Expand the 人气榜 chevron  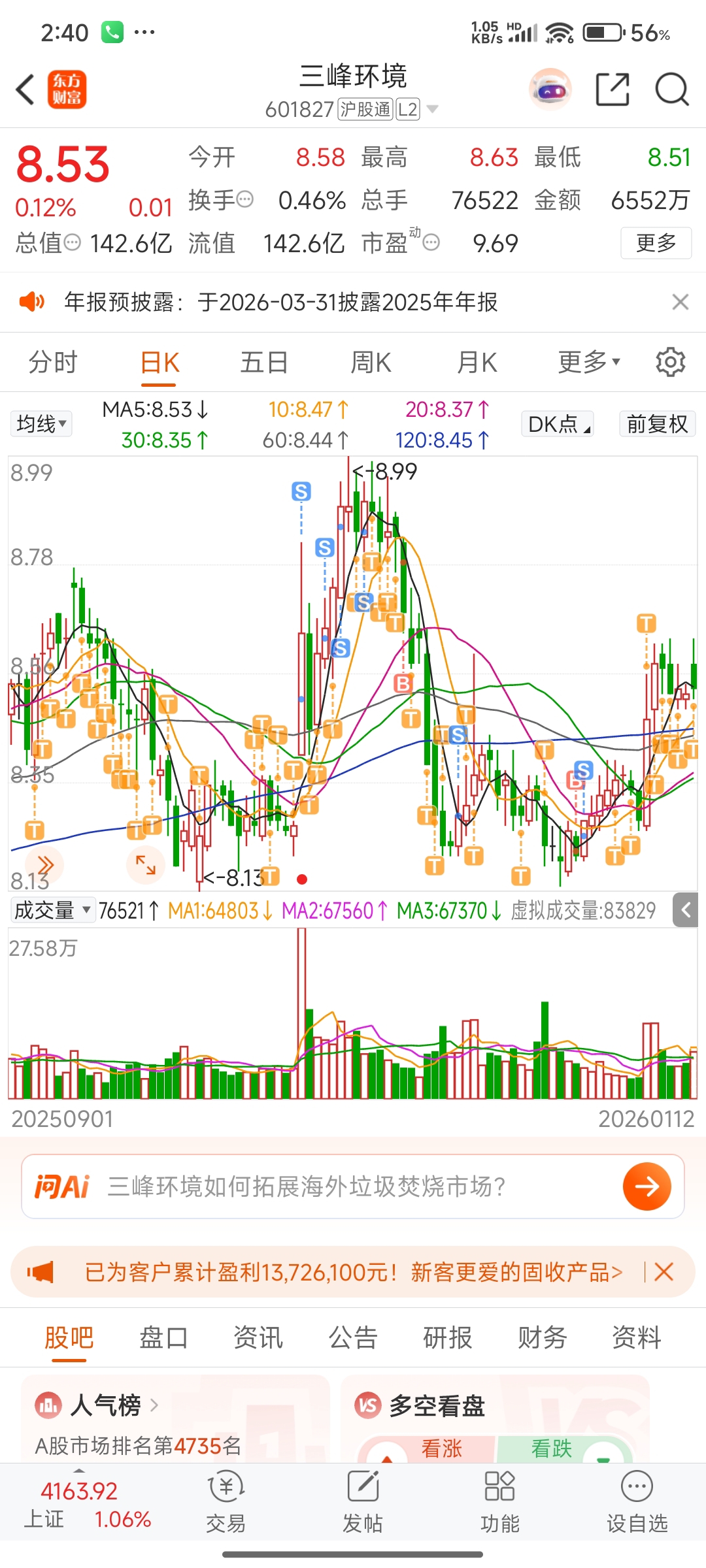coord(154,1405)
